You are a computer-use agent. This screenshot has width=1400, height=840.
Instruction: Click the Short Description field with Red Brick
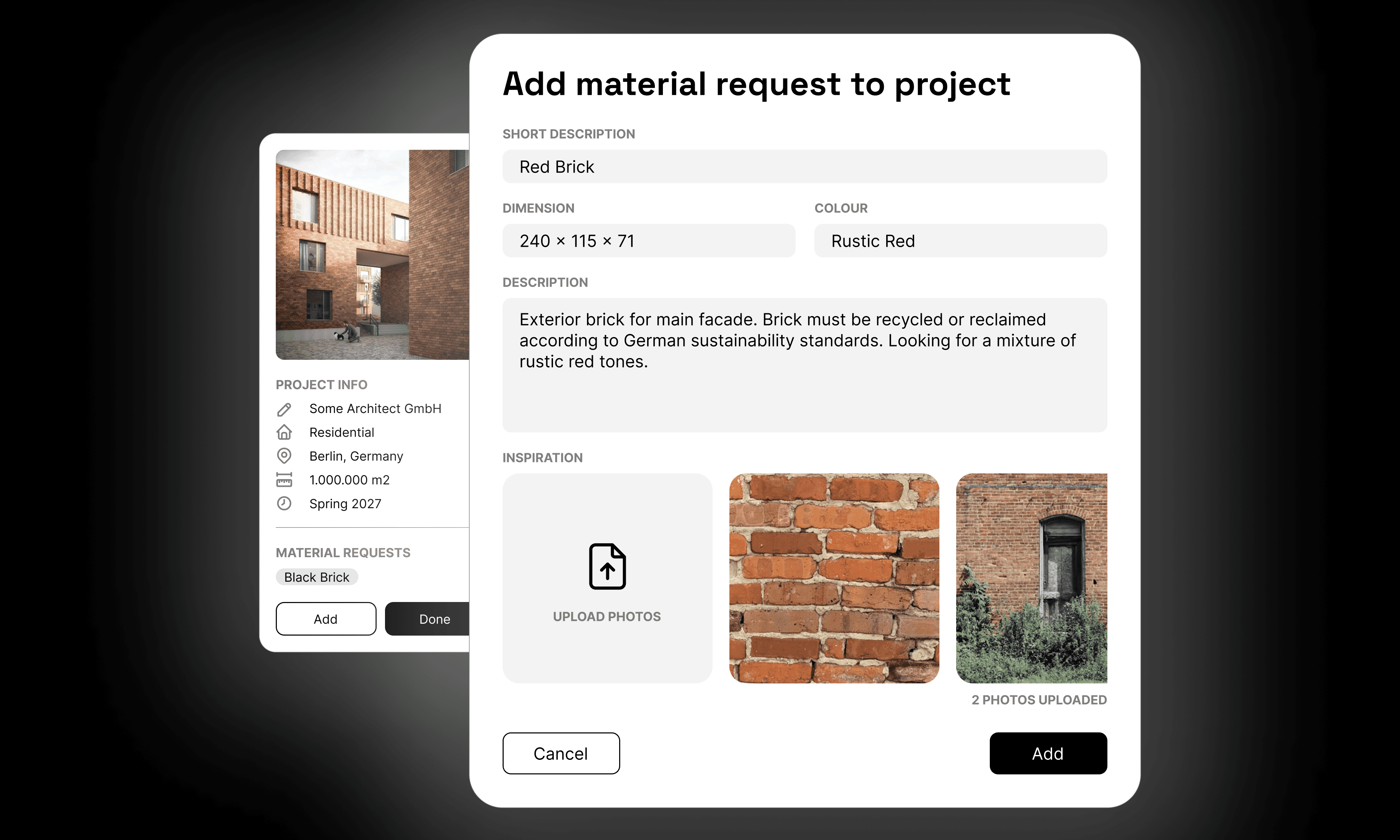[804, 167]
